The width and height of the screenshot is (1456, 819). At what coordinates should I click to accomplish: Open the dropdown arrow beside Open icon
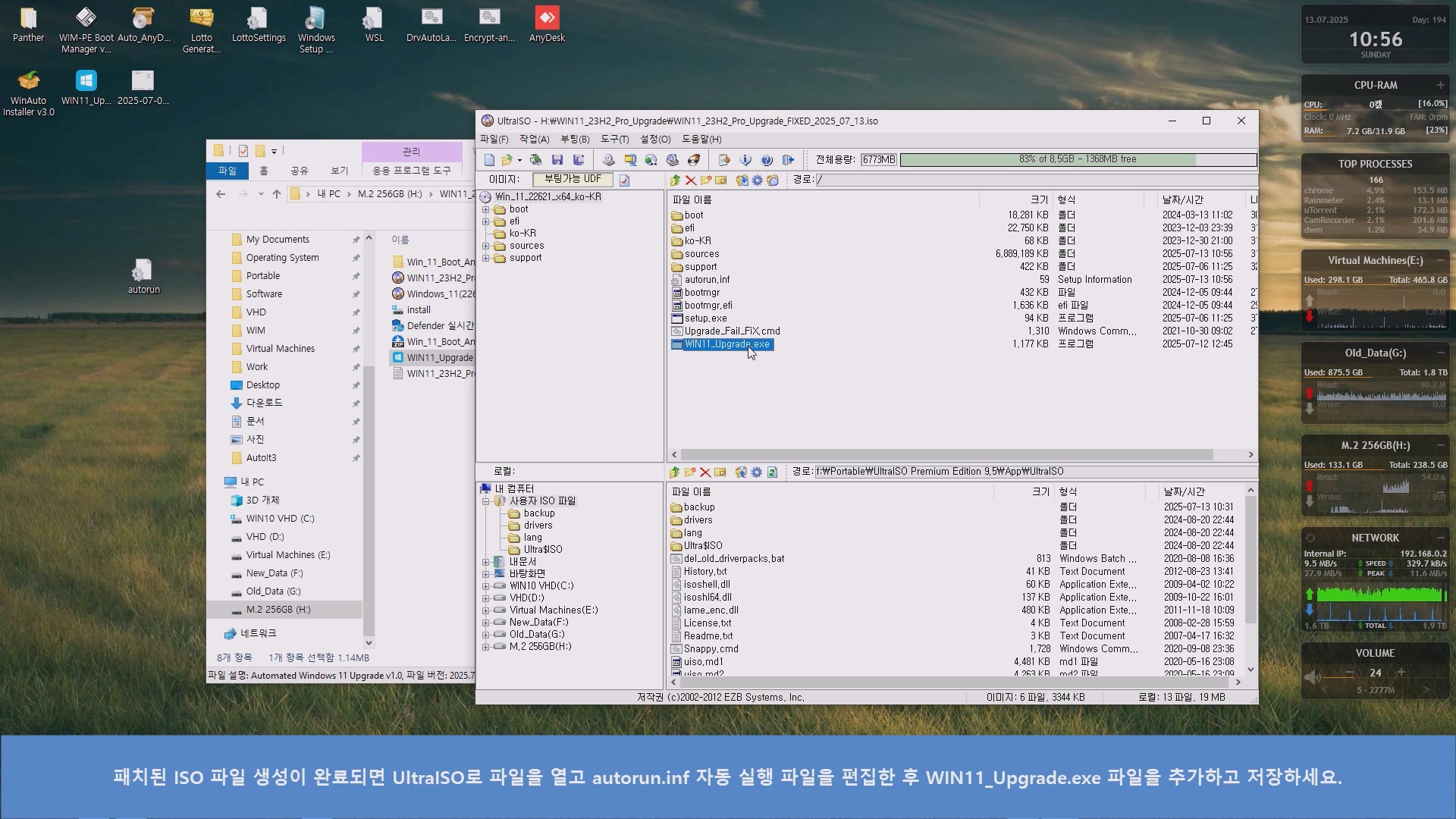pos(519,160)
